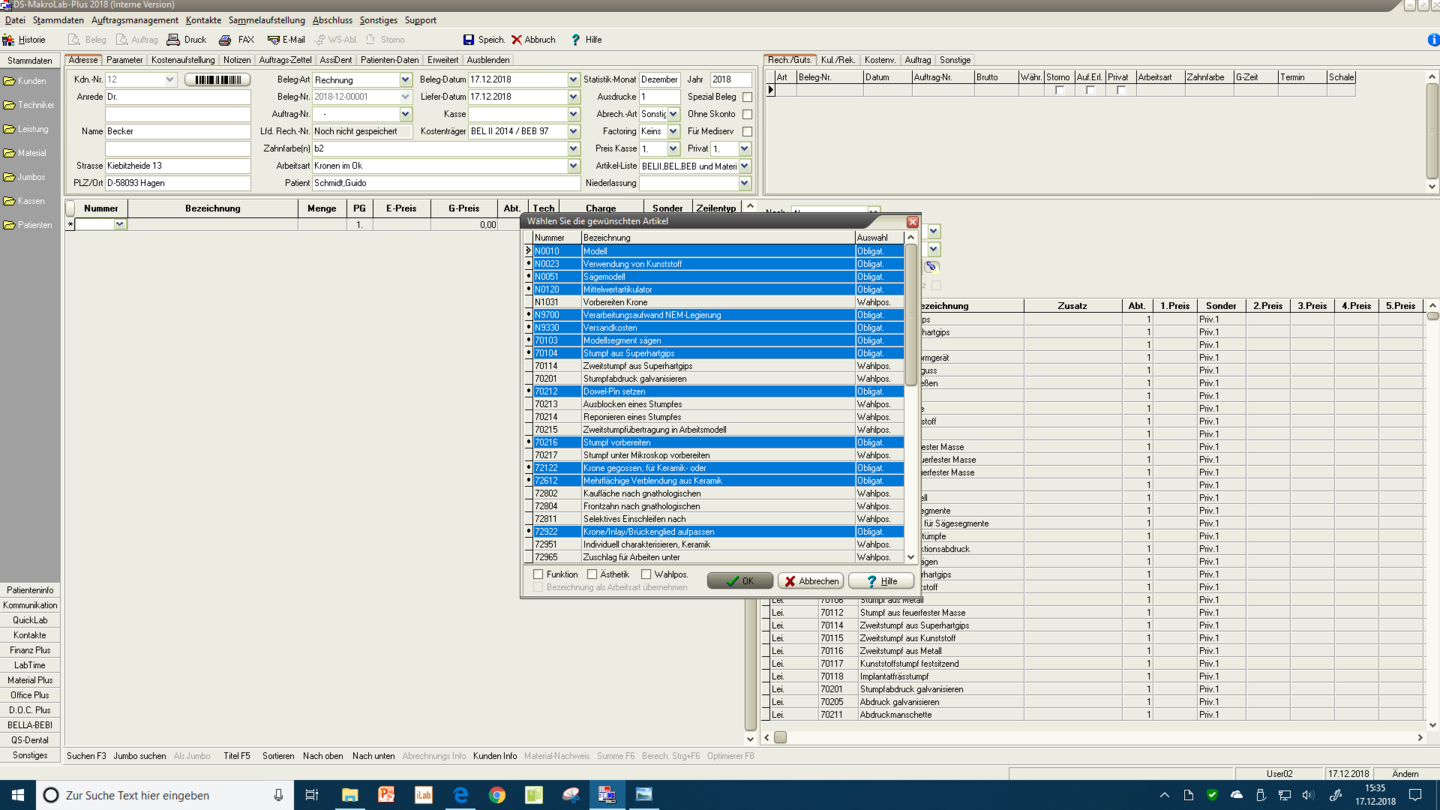Open the Factoring dropdown
Viewport: 1440px width, 810px height.
tap(673, 131)
